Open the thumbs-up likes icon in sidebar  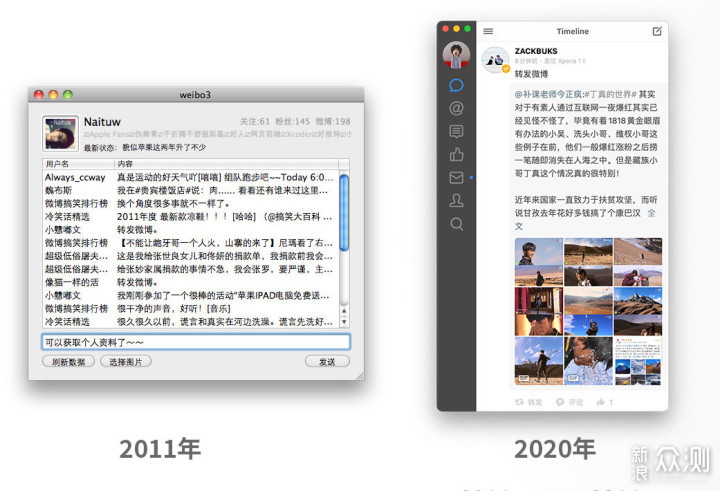click(456, 154)
